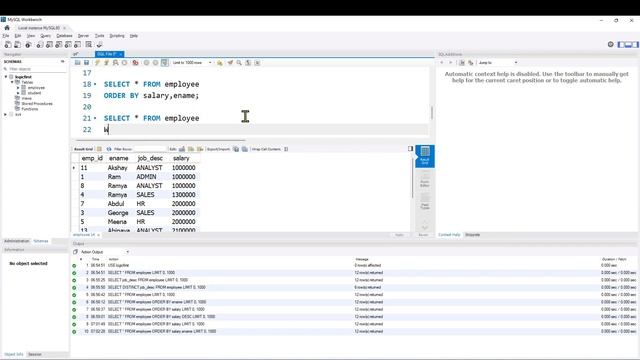The width and height of the screenshot is (640, 360).
Task: Execute the query with lightning bolt icon
Action: tap(97, 62)
